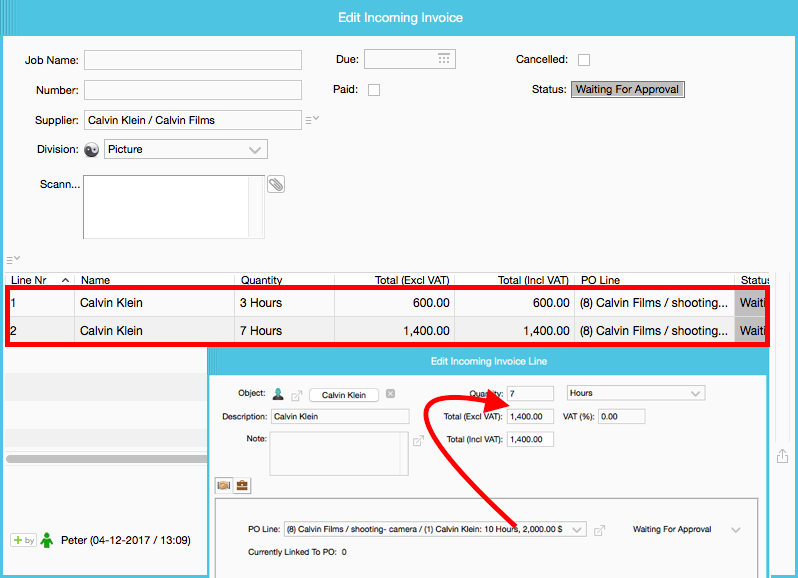The height and width of the screenshot is (578, 798).
Task: Click the Calvin Klein object button
Action: 344,395
